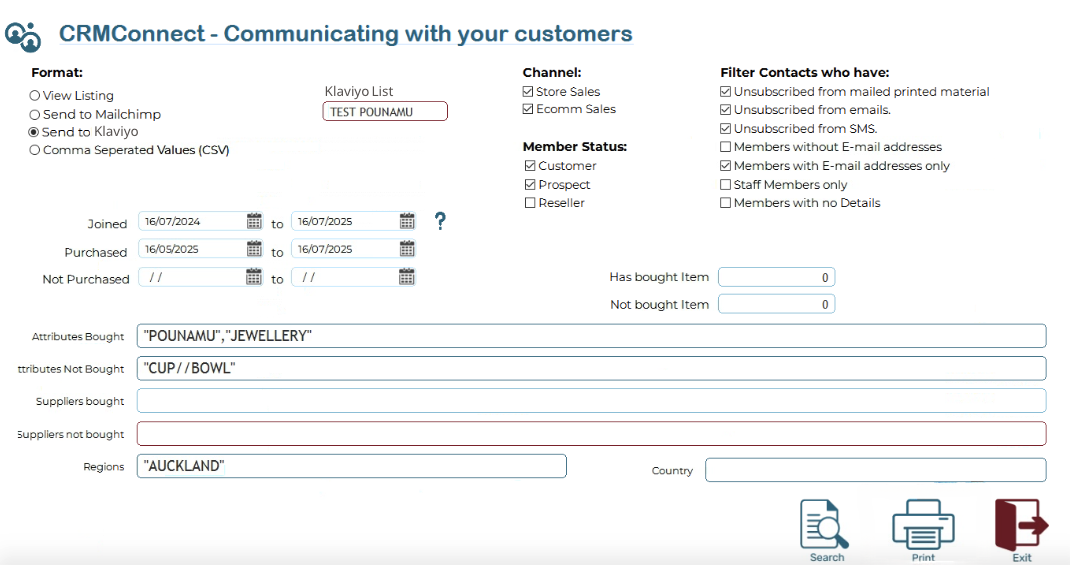Click the Print printer icon
Image resolution: width=1070 pixels, height=566 pixels.
pos(923,524)
